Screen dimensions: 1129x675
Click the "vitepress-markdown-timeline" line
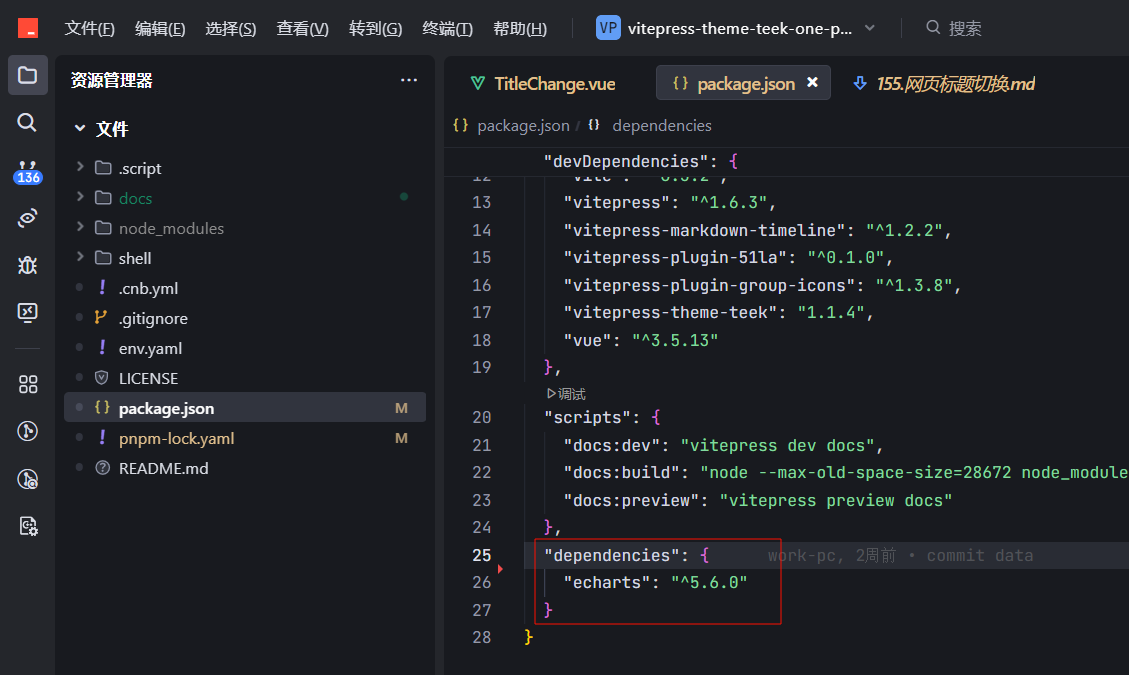(x=757, y=231)
